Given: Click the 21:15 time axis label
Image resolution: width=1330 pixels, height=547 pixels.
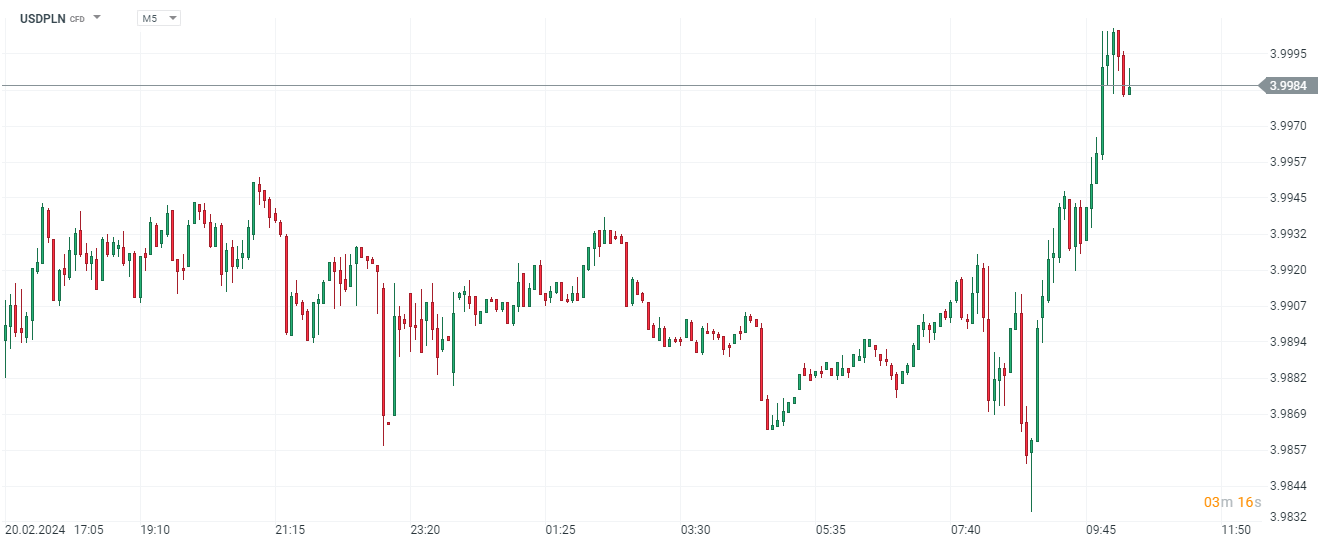Looking at the screenshot, I should pos(290,529).
